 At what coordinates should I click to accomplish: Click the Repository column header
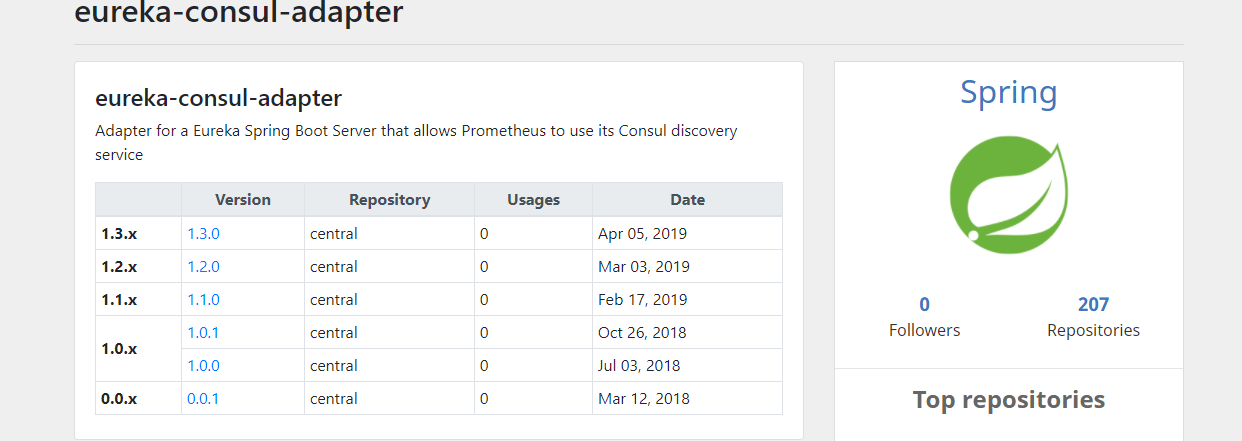click(389, 200)
